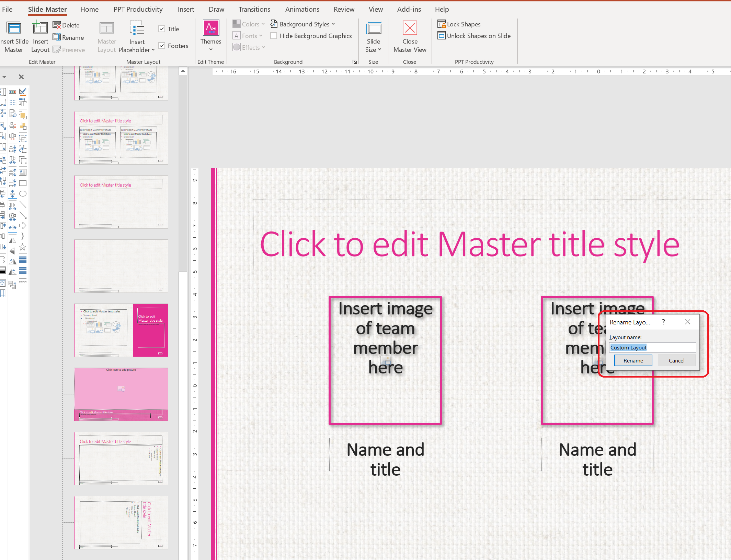Click the help question mark in Rename Layout dialog
This screenshot has width=731, height=560.
[663, 322]
